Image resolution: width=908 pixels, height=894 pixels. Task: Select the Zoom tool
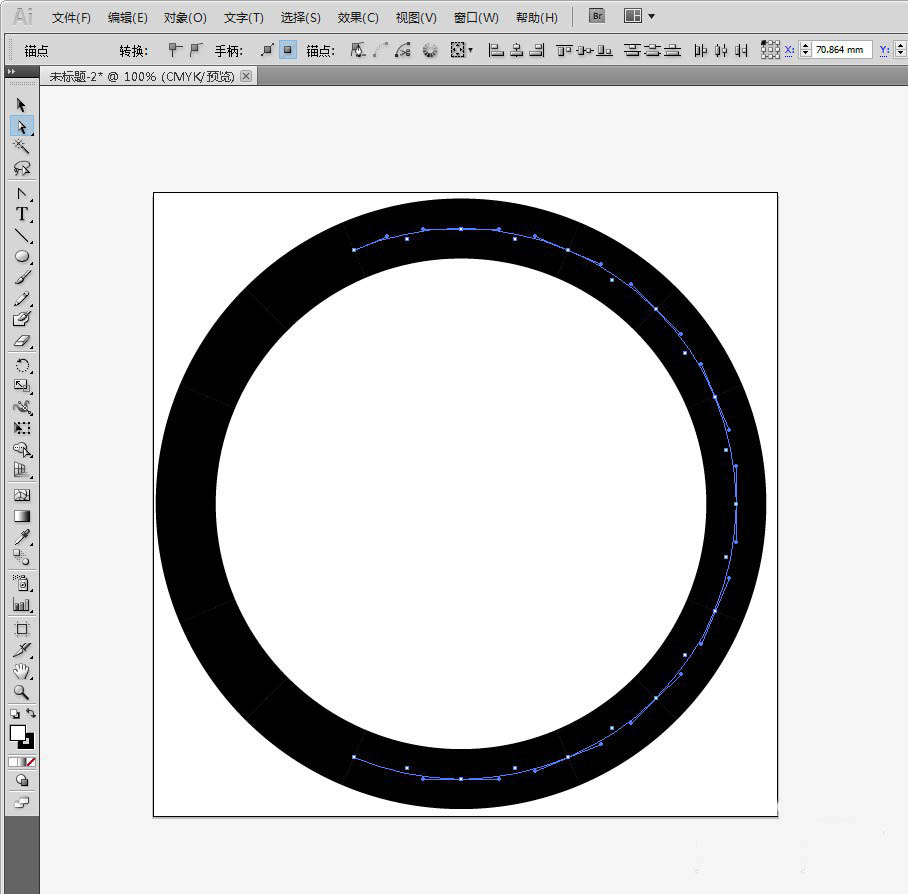[x=21, y=692]
